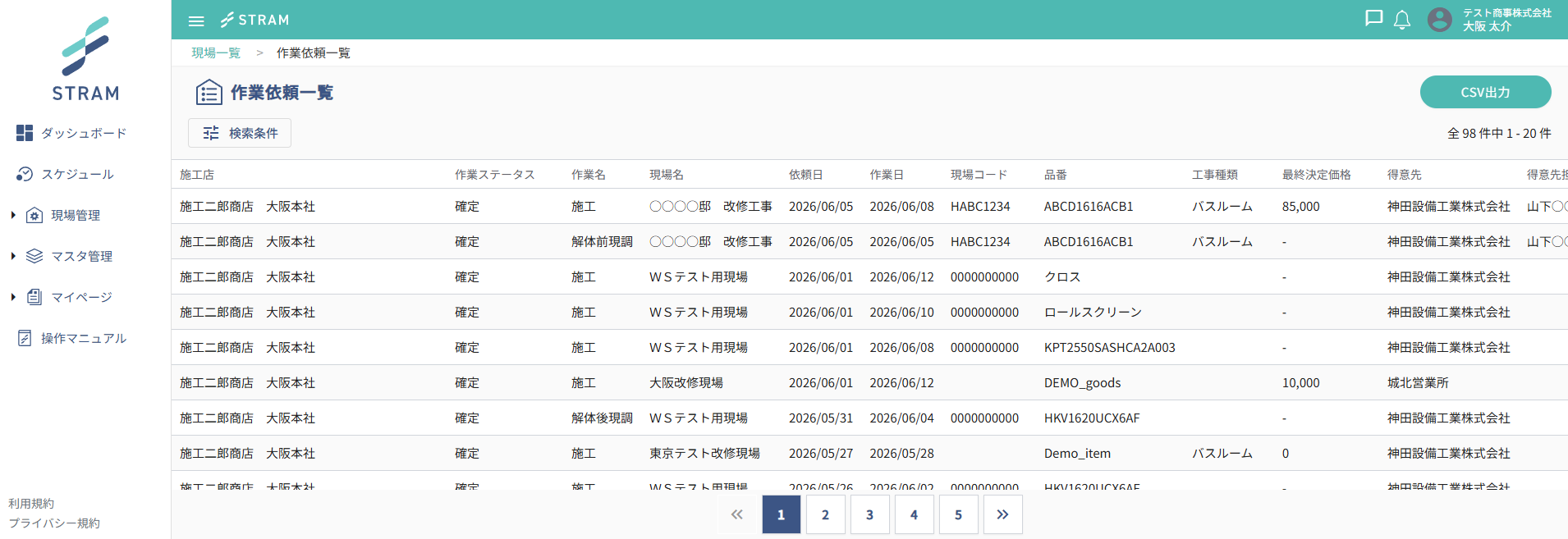Select page 5 in pagination
The width and height of the screenshot is (1568, 539).
pyautogui.click(x=959, y=514)
